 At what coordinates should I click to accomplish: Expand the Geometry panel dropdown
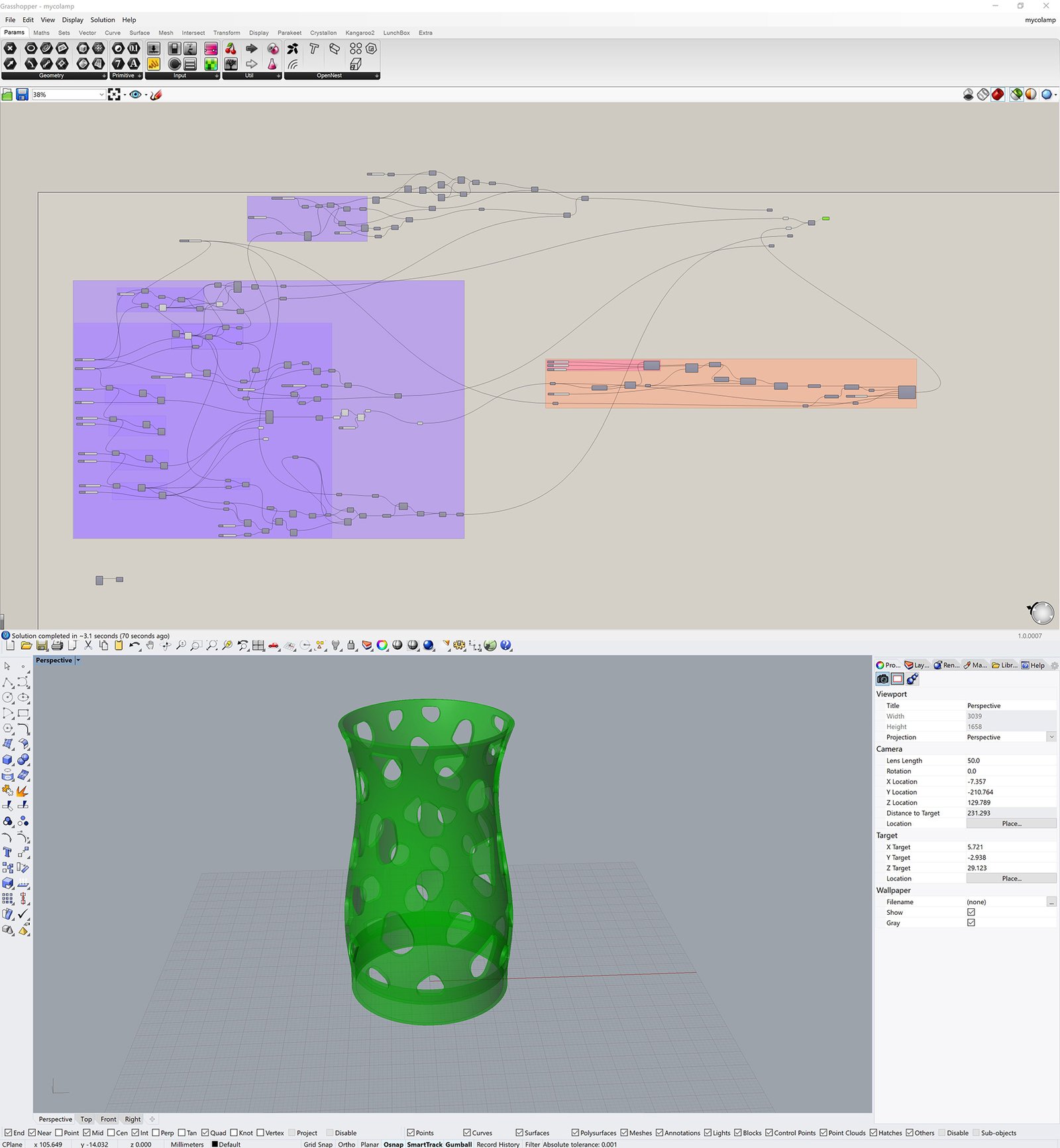coord(104,76)
